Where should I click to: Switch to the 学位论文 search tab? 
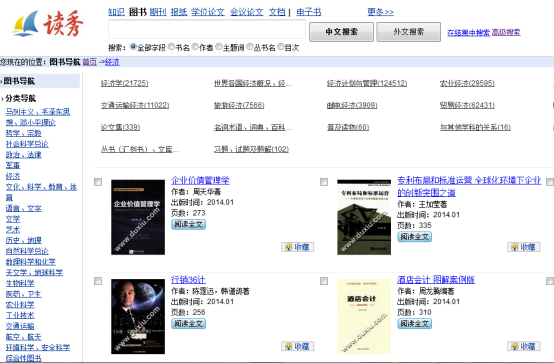(x=208, y=12)
